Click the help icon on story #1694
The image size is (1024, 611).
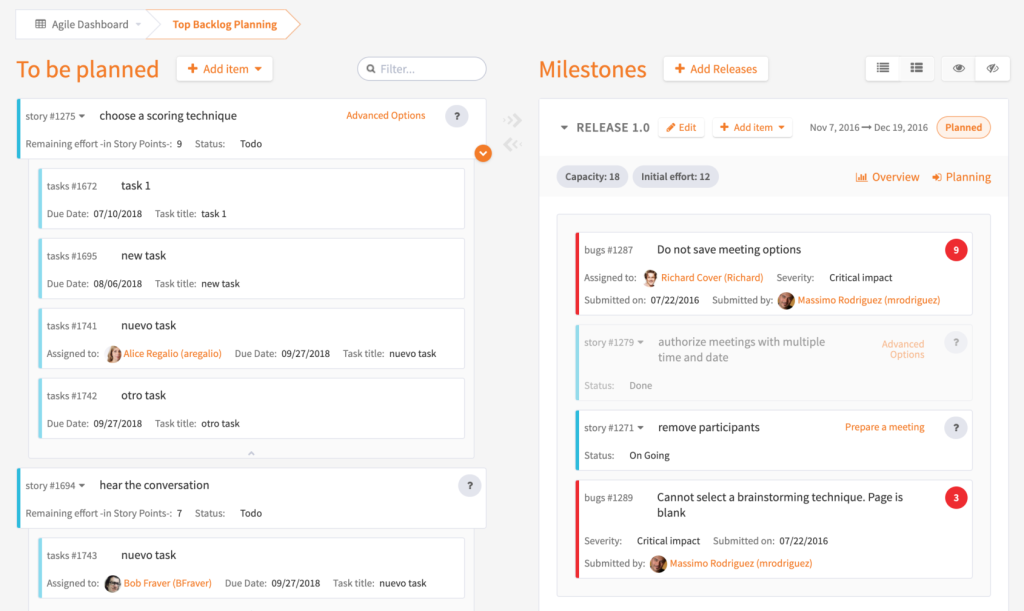pos(469,485)
